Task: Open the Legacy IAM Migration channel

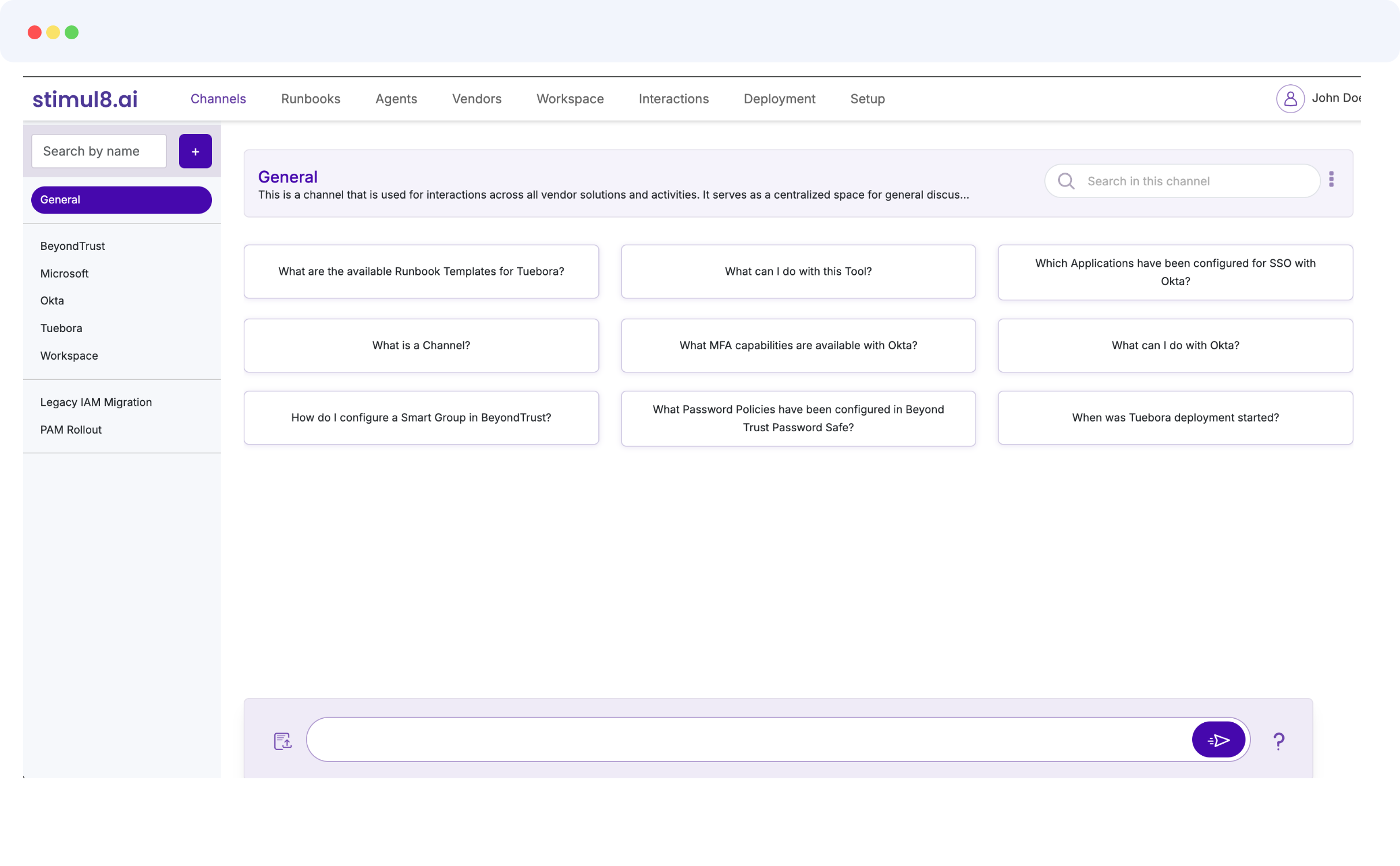Action: pos(96,402)
